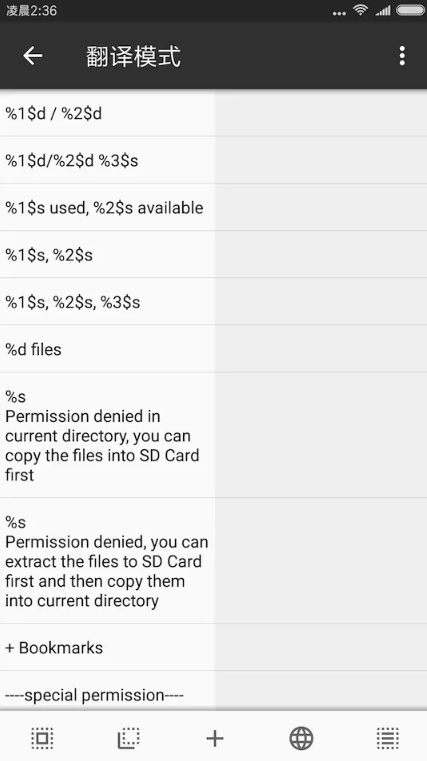Screen dimensions: 427x761
Task: Tap the 翻译模式 title in the header
Action: pyautogui.click(x=133, y=56)
